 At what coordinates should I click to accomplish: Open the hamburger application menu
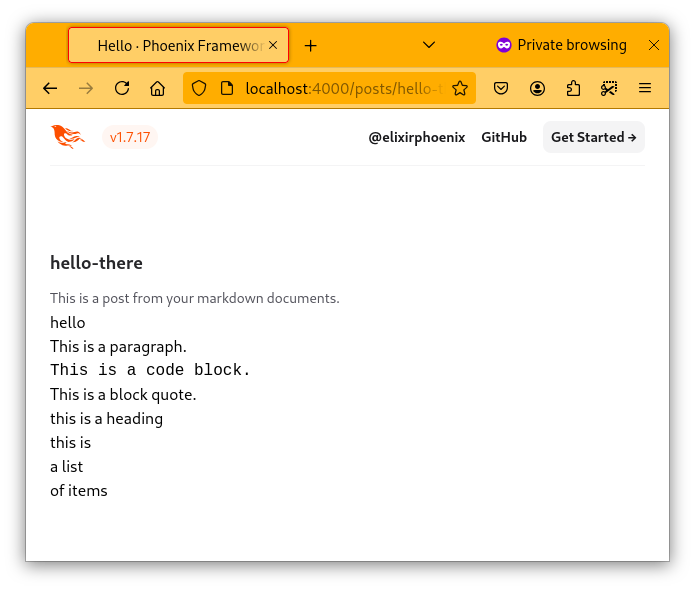tap(645, 88)
